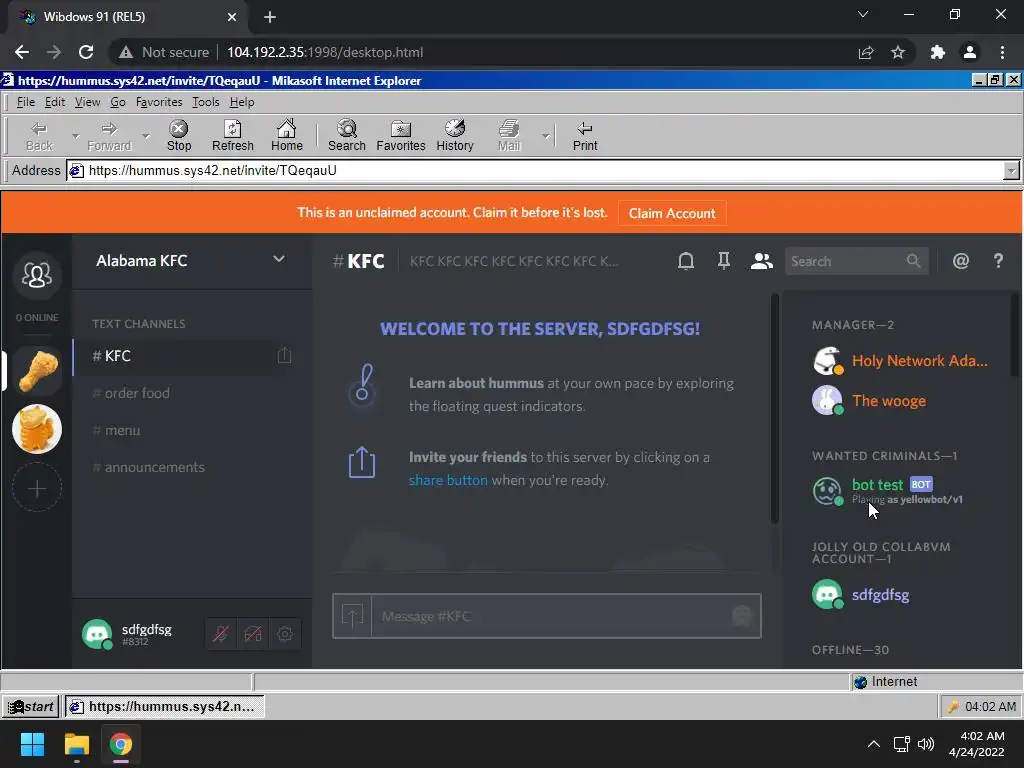Screen dimensions: 1024x768
Task: Select the orange cat server icon
Action: pyautogui.click(x=37, y=429)
